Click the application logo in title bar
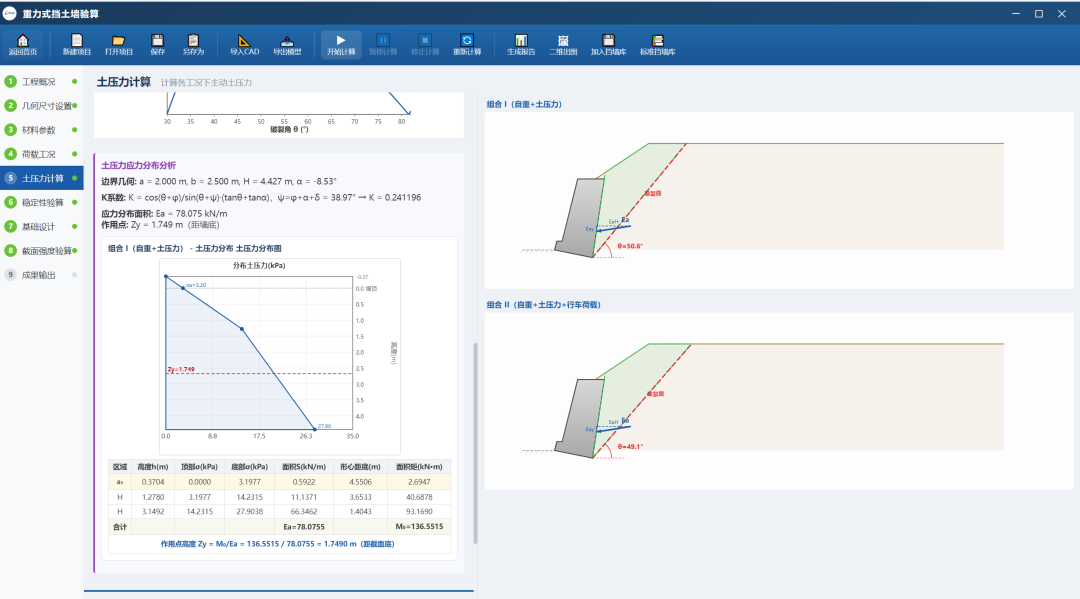1080x599 pixels. coord(10,13)
